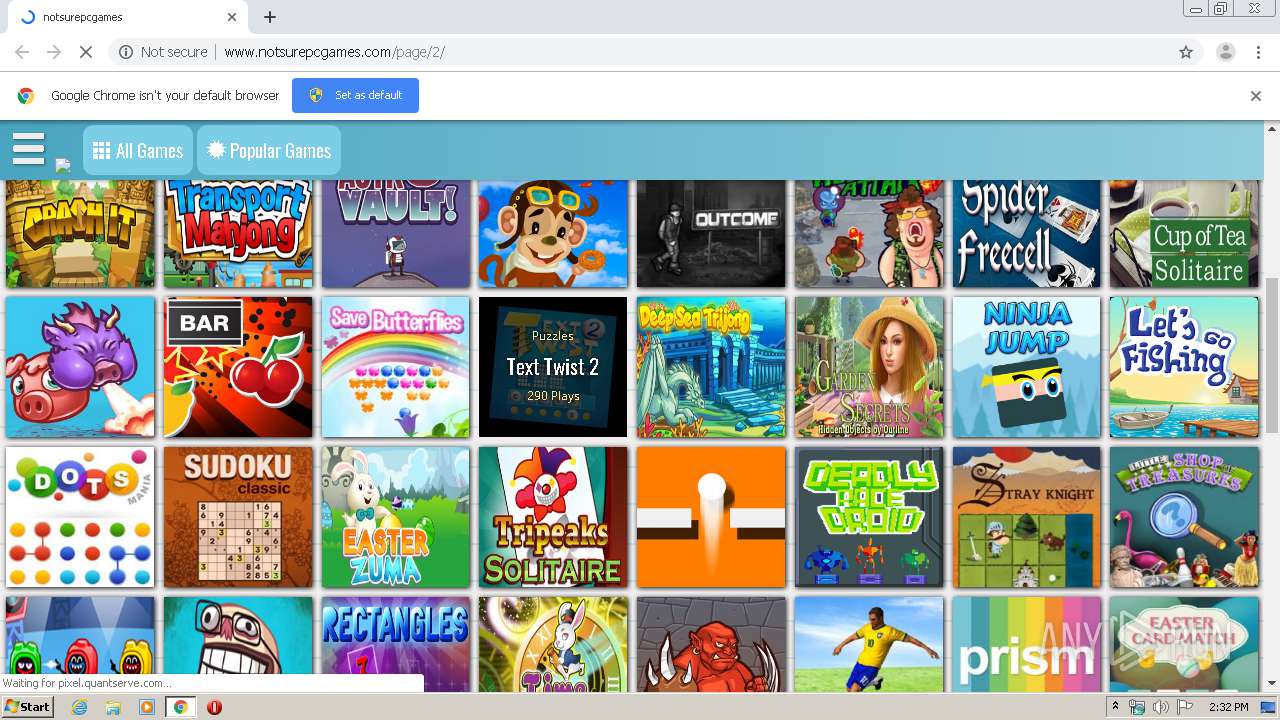The image size is (1280, 720).
Task: Open the monkey pilot game thumbnail
Action: pyautogui.click(x=553, y=233)
